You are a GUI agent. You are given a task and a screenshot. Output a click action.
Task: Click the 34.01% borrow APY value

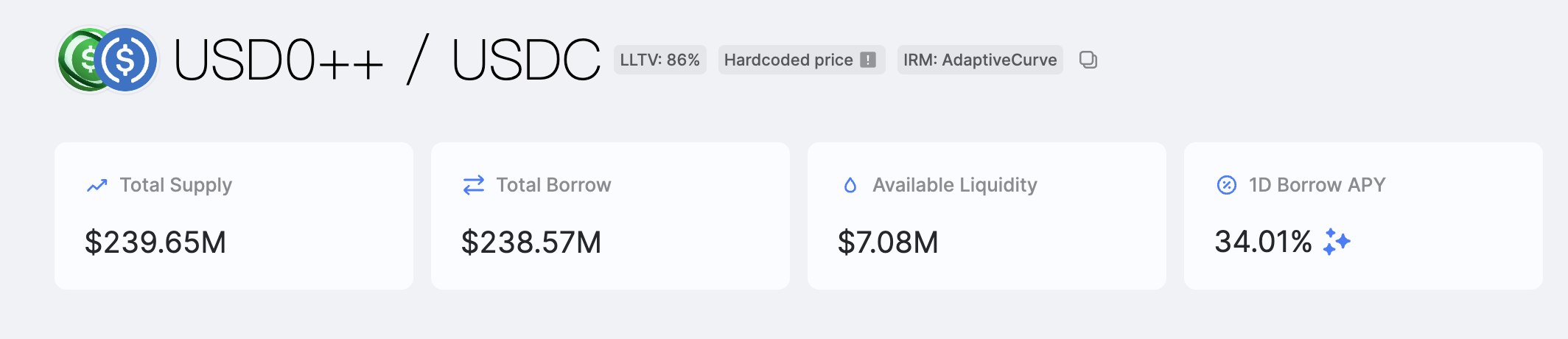[x=1263, y=242]
